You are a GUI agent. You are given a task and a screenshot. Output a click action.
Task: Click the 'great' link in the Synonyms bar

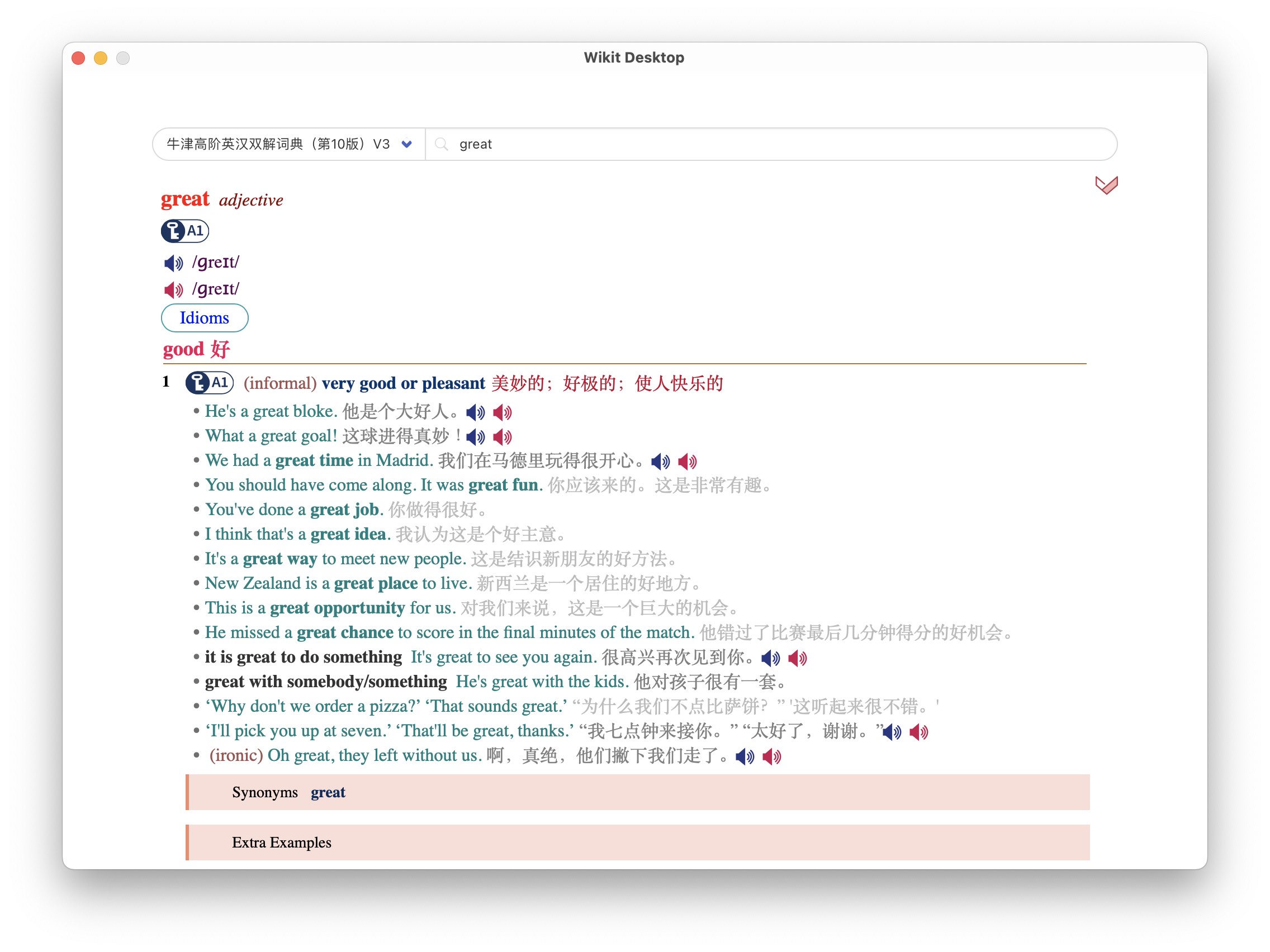pos(328,792)
